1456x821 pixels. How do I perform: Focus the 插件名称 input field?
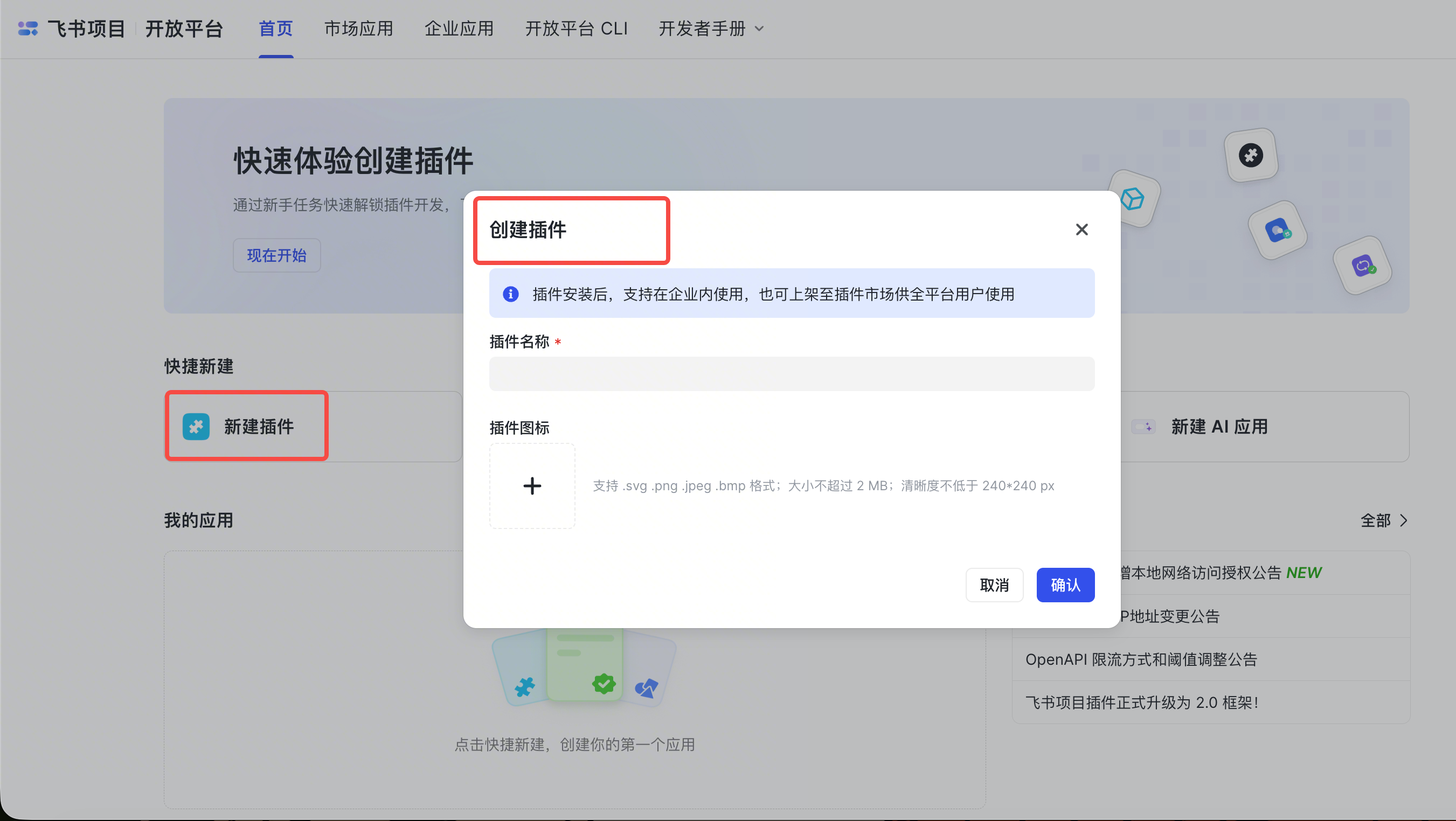coord(791,373)
